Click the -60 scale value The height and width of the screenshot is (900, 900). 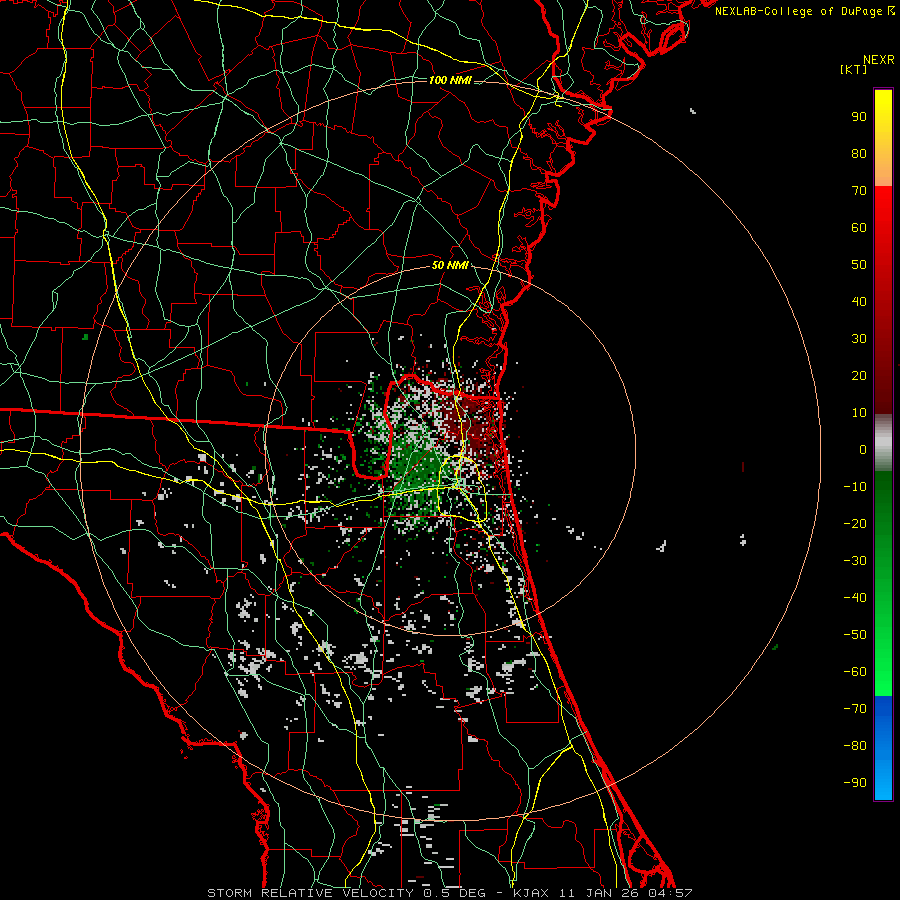[x=855, y=672]
